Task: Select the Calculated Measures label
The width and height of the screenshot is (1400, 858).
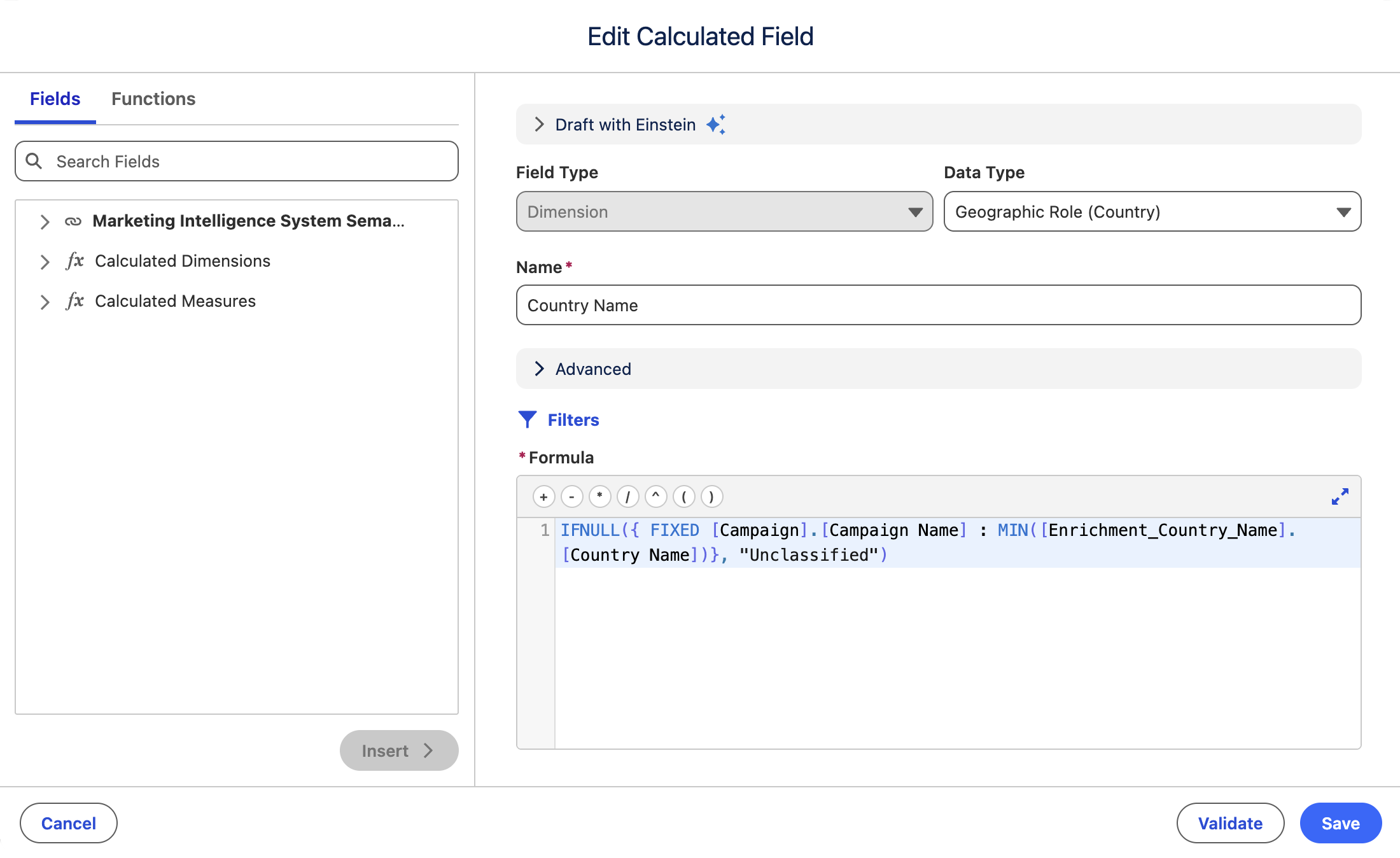Action: pyautogui.click(x=175, y=301)
